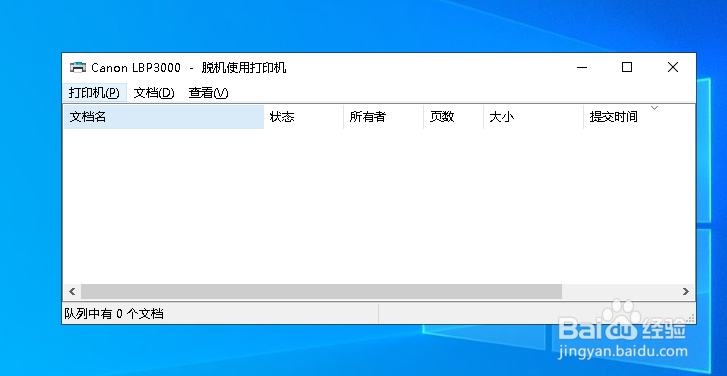
Task: Sort by the 所有者 column header
Action: pyautogui.click(x=383, y=117)
